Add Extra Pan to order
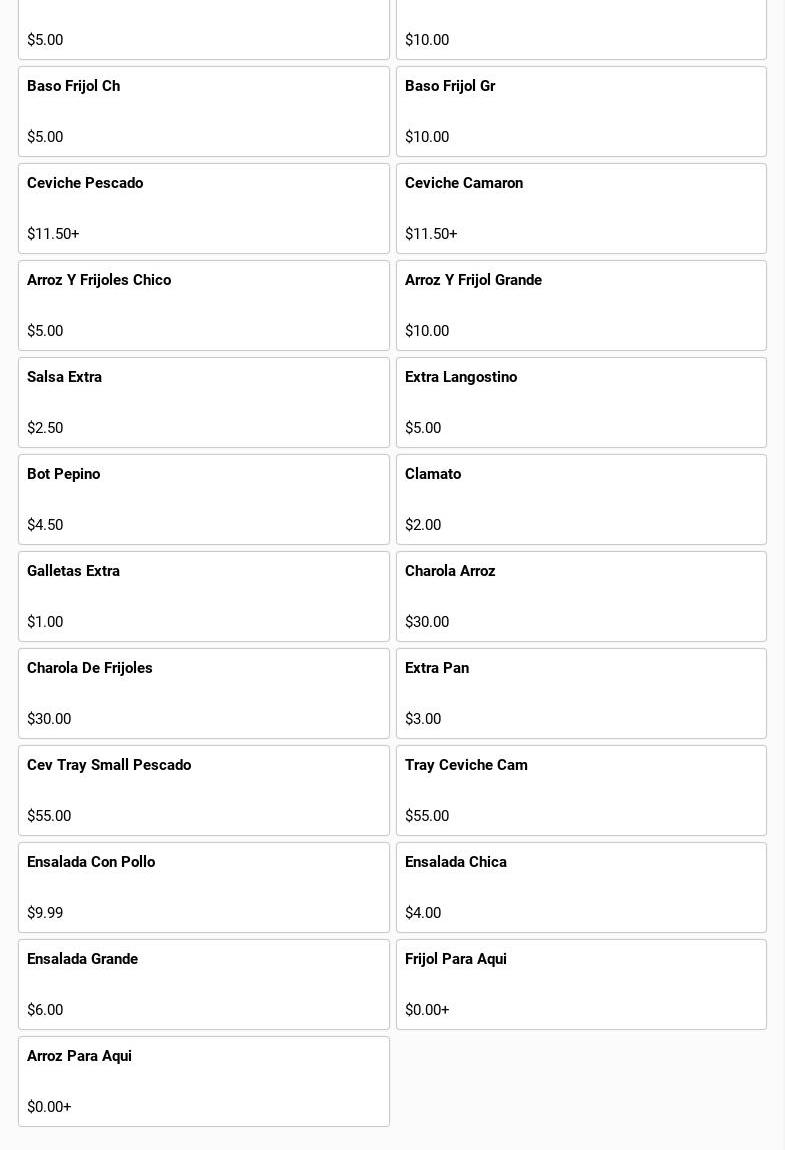Screen dimensions: 785x1150 (x=581, y=693)
